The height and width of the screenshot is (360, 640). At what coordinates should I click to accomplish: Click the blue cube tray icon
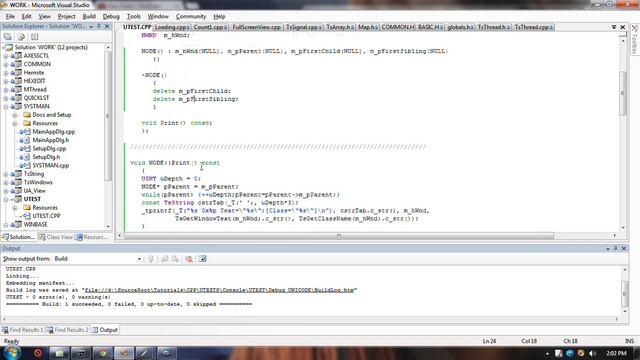click(x=570, y=353)
